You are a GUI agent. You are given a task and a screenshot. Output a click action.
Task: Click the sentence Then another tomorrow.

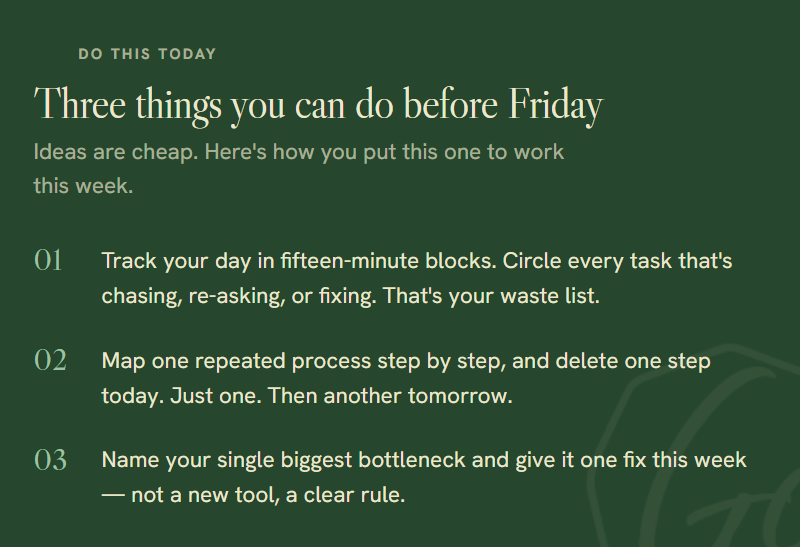tap(390, 395)
